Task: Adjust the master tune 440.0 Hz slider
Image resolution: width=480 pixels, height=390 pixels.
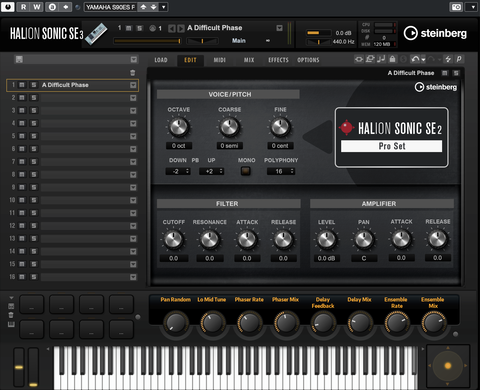Action: tap(318, 42)
